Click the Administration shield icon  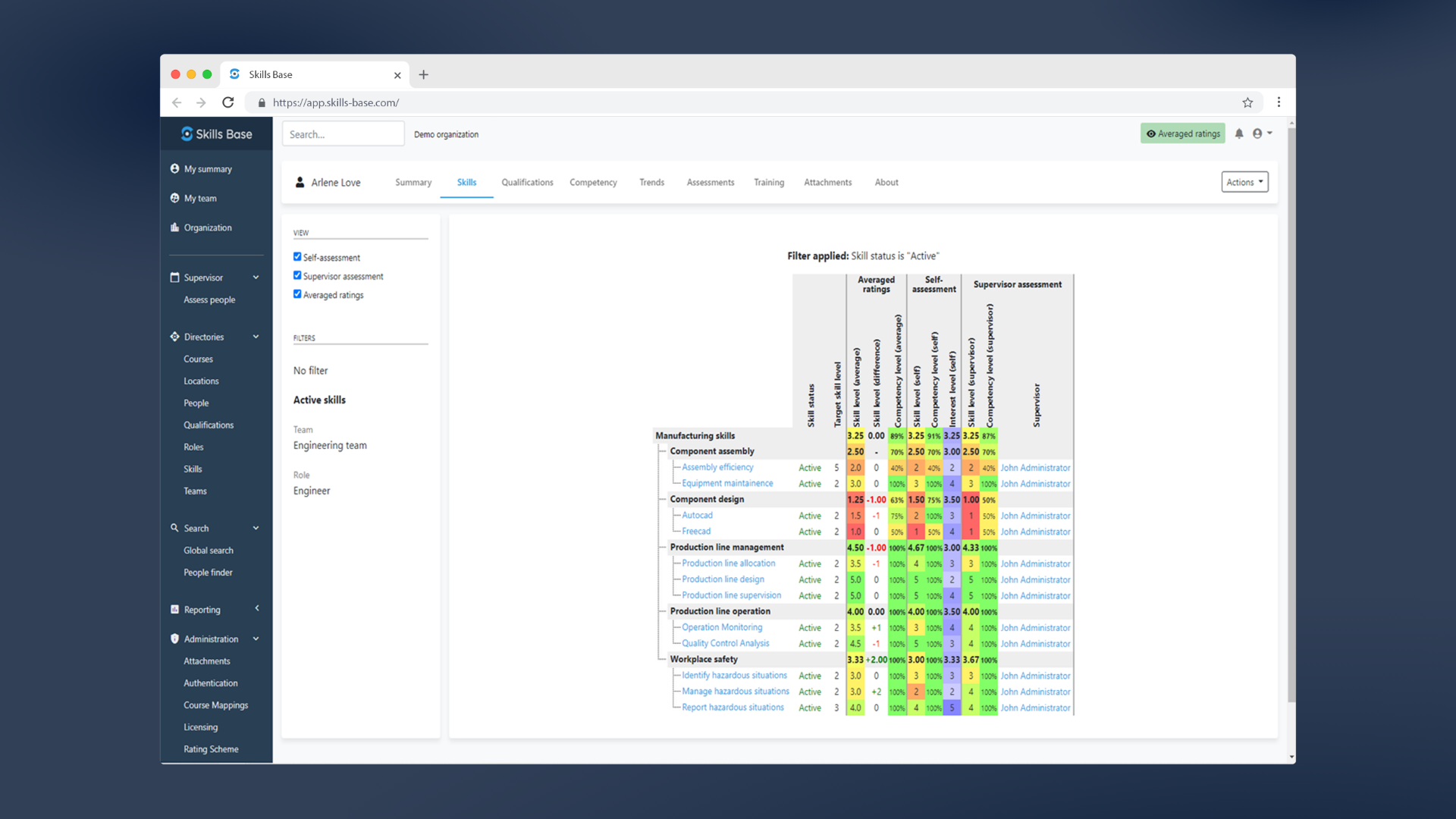175,639
